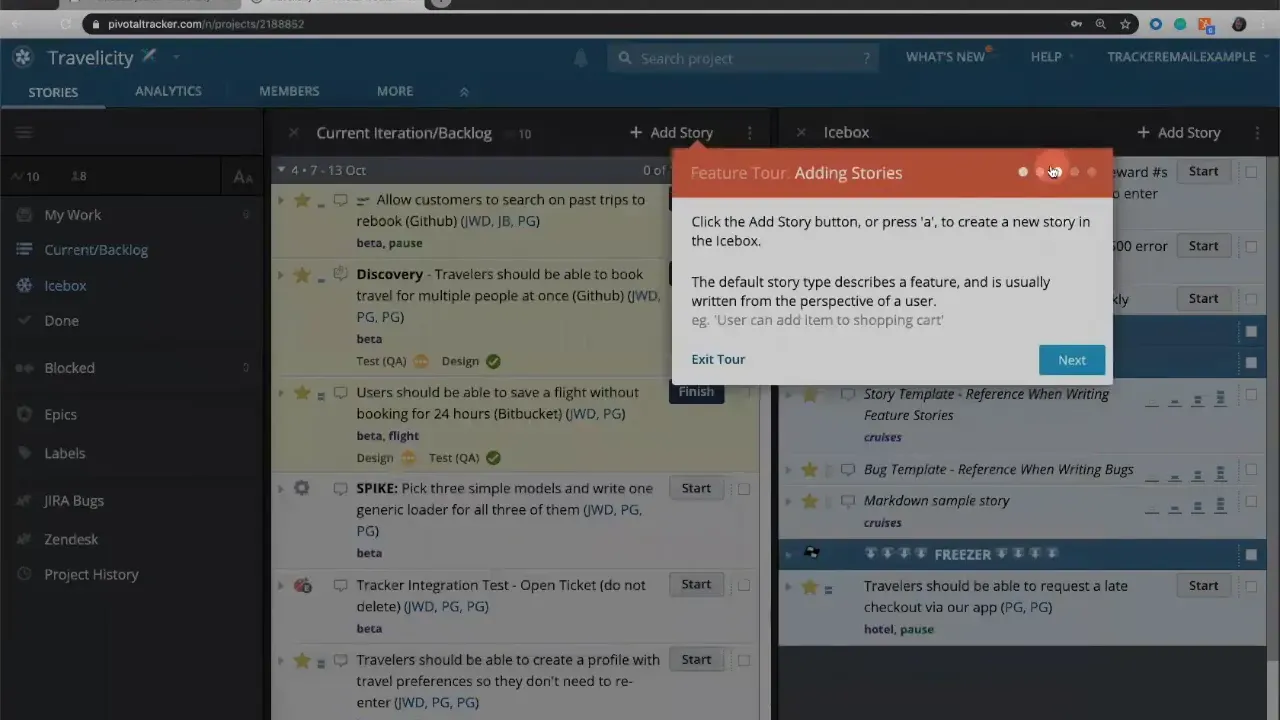Expand the Current Iteration/Backlog panel options menu
Screen dimensions: 1280x720
[749, 132]
